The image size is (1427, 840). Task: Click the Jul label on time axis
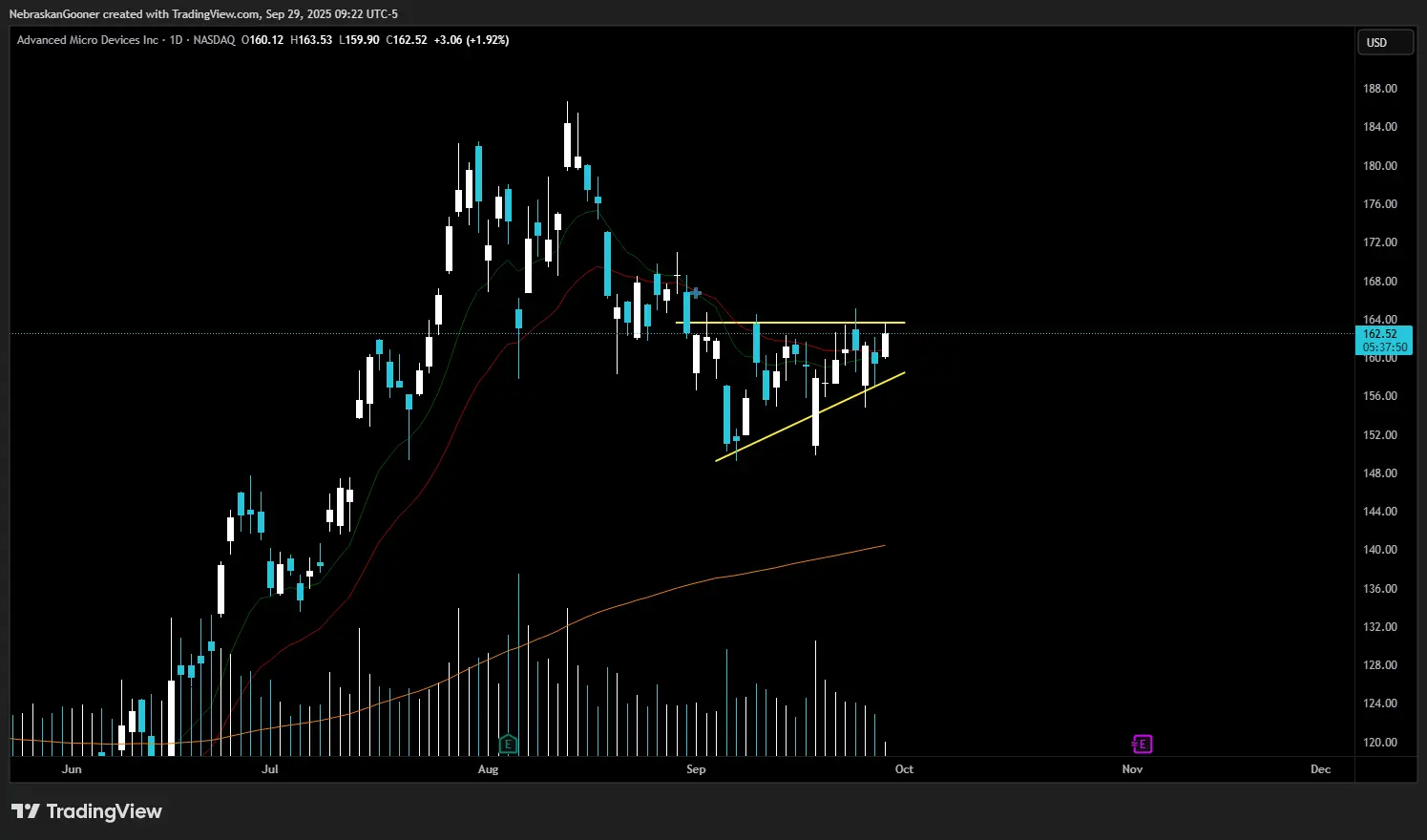click(270, 769)
